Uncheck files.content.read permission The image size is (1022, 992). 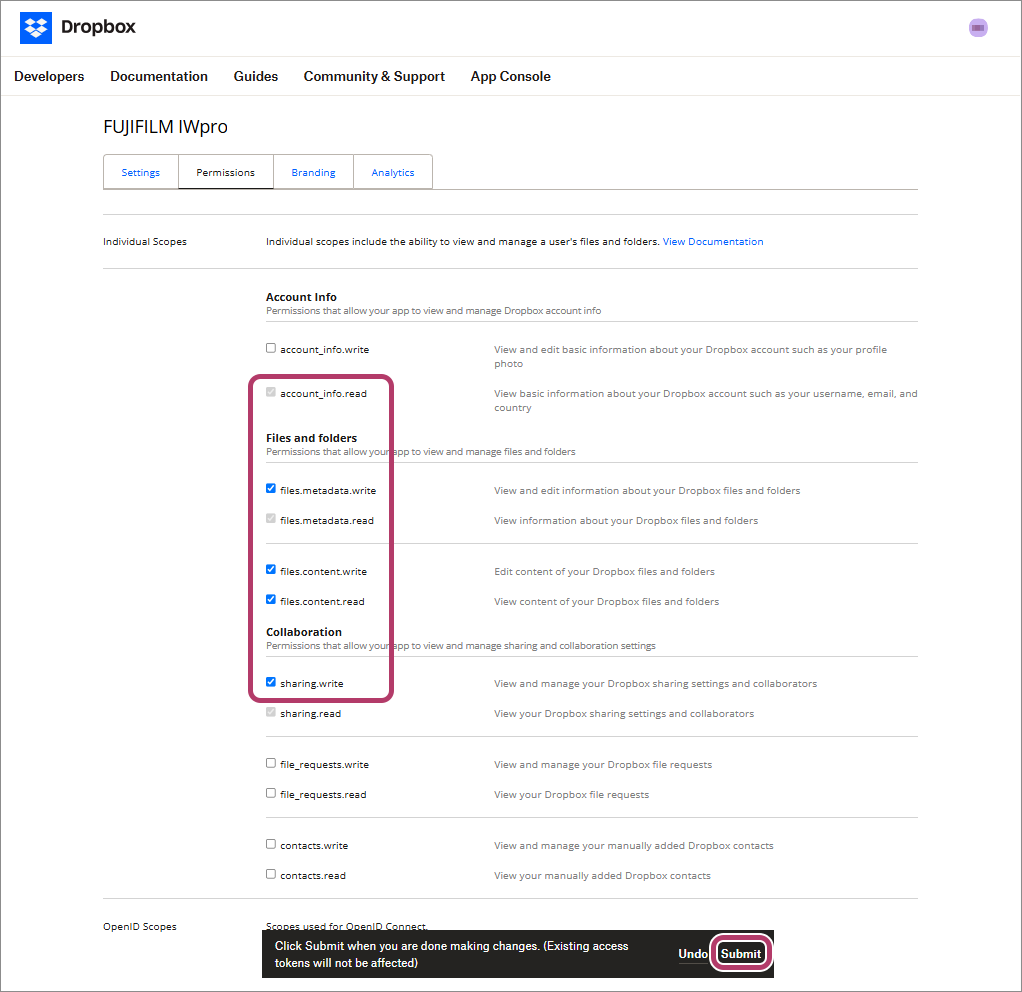tap(271, 600)
